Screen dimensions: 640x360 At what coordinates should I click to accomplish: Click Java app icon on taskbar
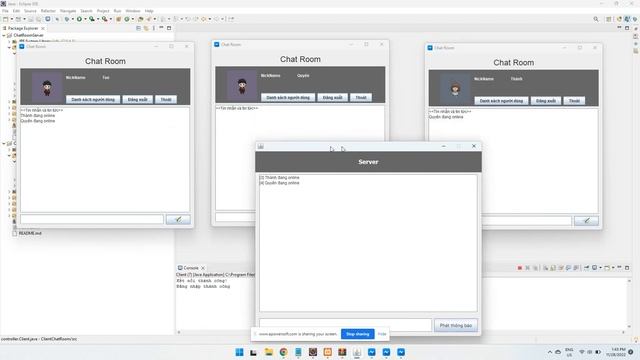pos(357,352)
